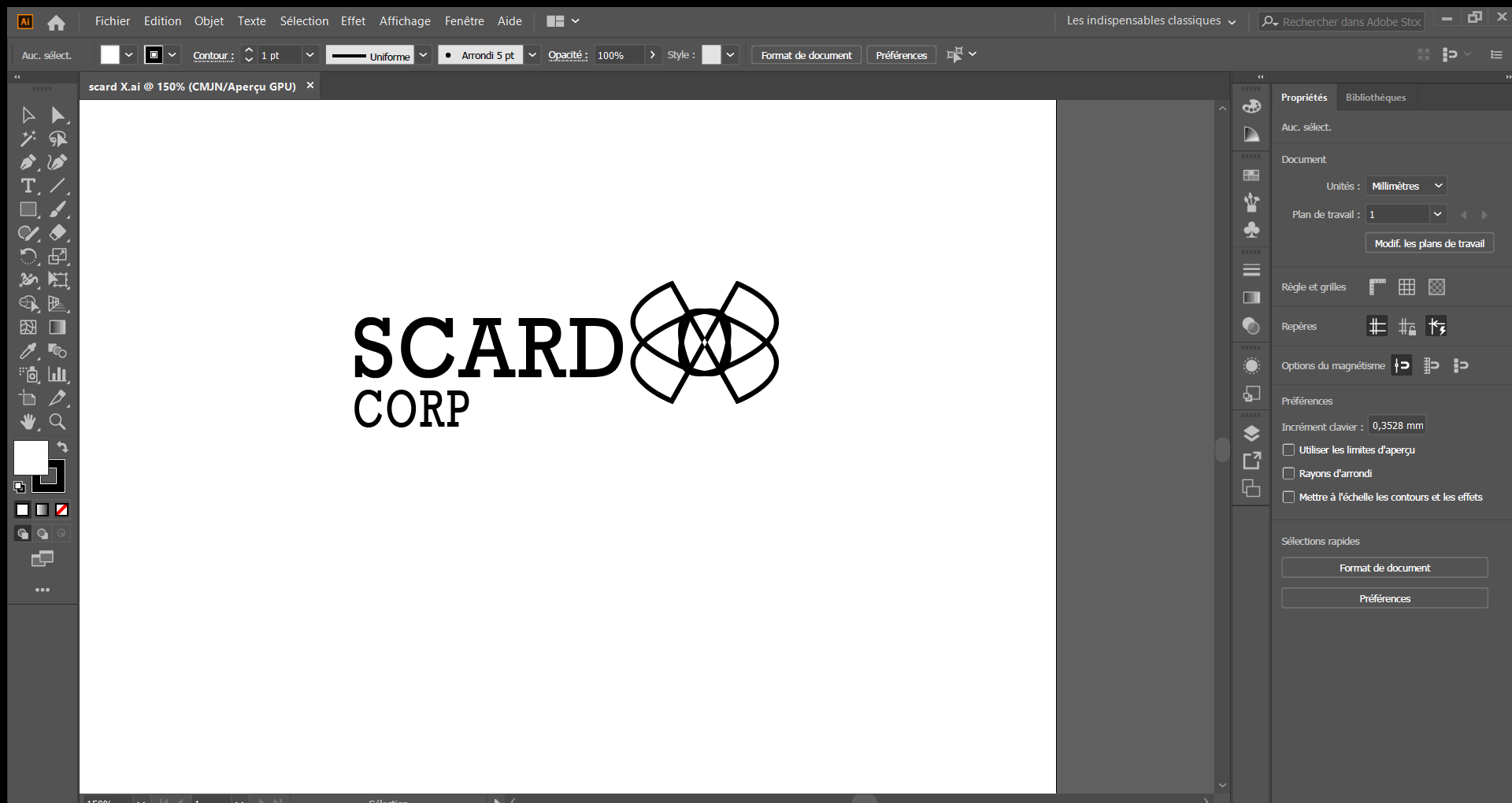
Task: Enable Mettre à l'échelle les contours
Action: [1288, 497]
